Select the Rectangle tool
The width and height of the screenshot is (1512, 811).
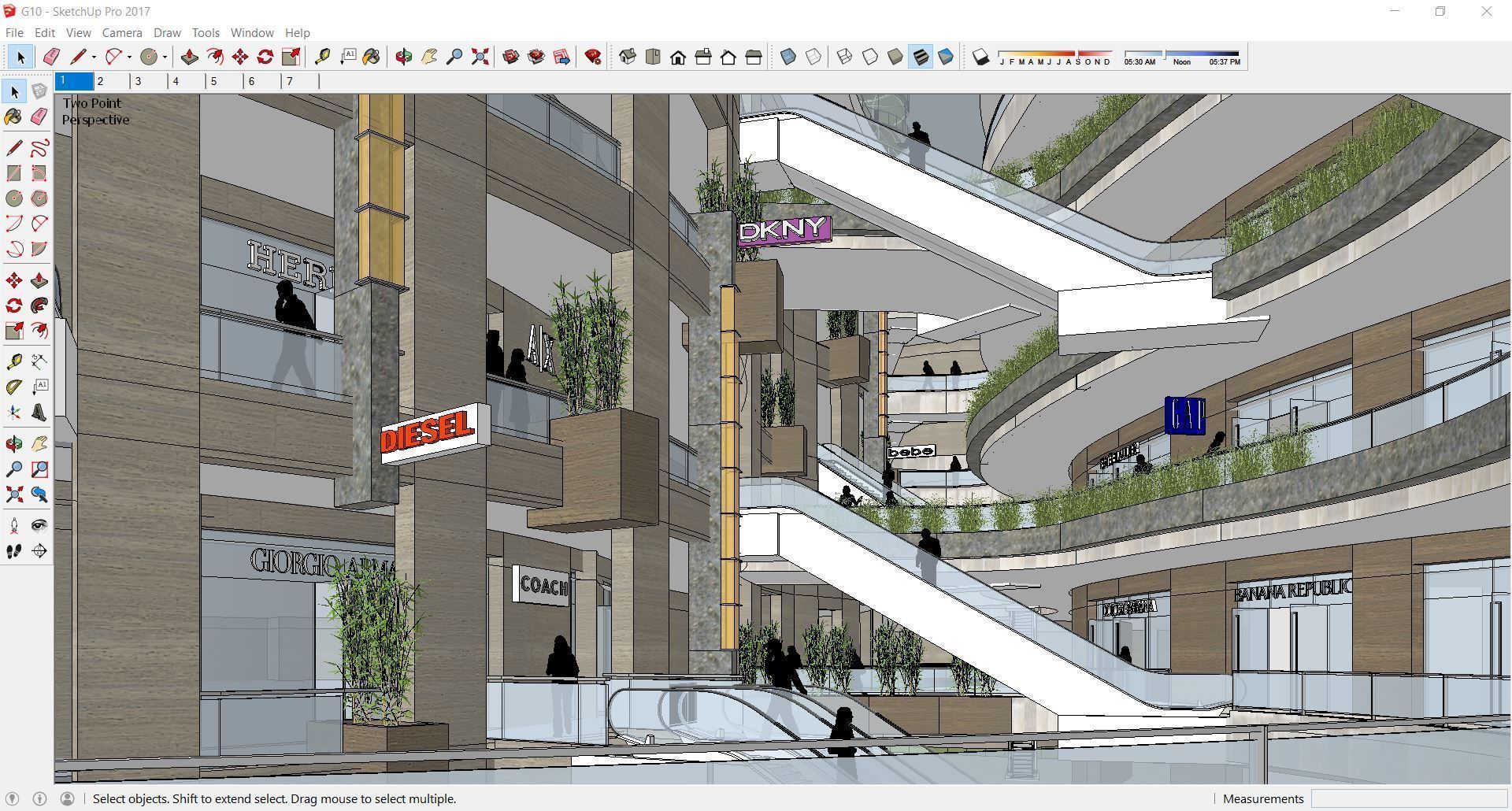pos(14,173)
